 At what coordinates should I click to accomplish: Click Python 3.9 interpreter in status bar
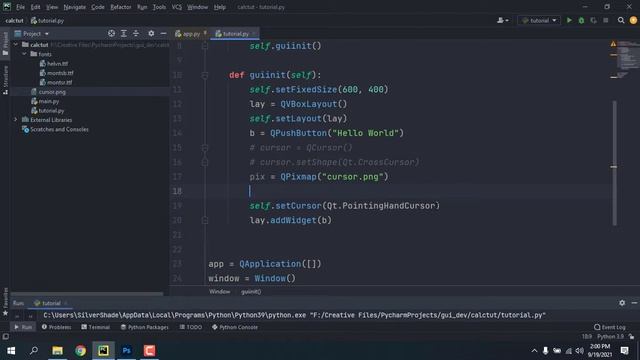click(x=610, y=336)
